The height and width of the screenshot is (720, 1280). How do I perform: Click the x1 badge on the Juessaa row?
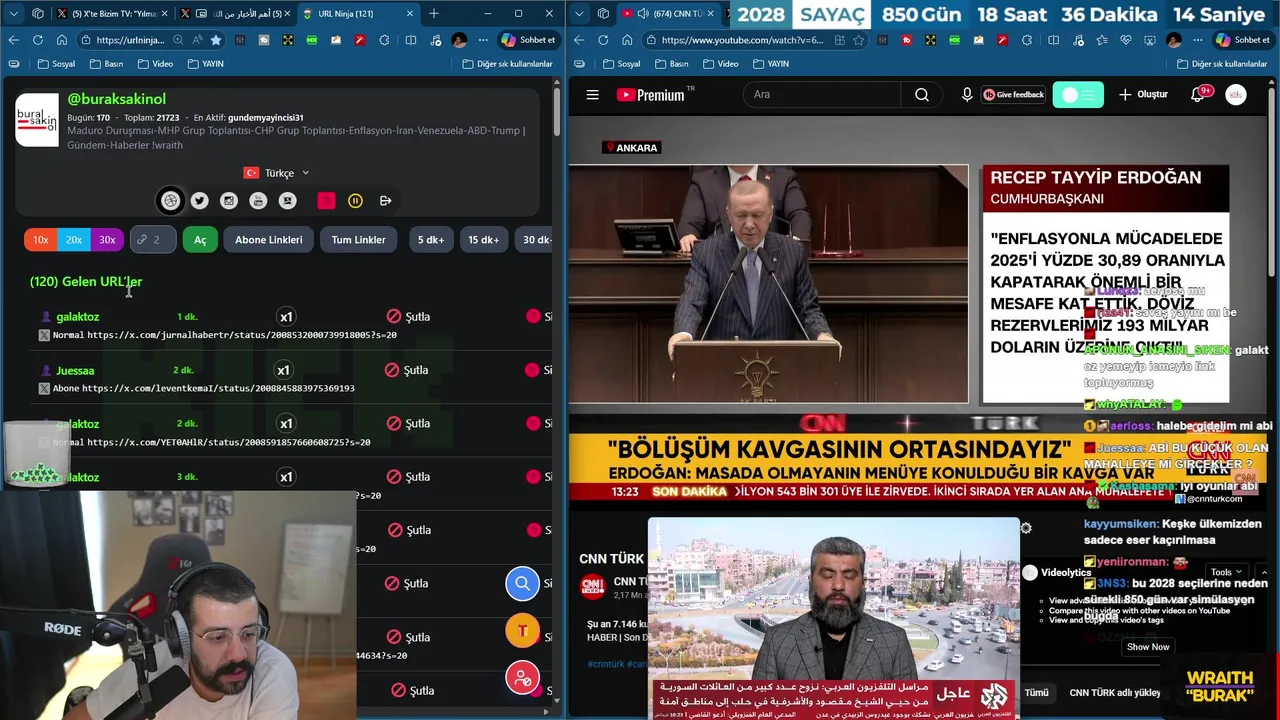283,370
